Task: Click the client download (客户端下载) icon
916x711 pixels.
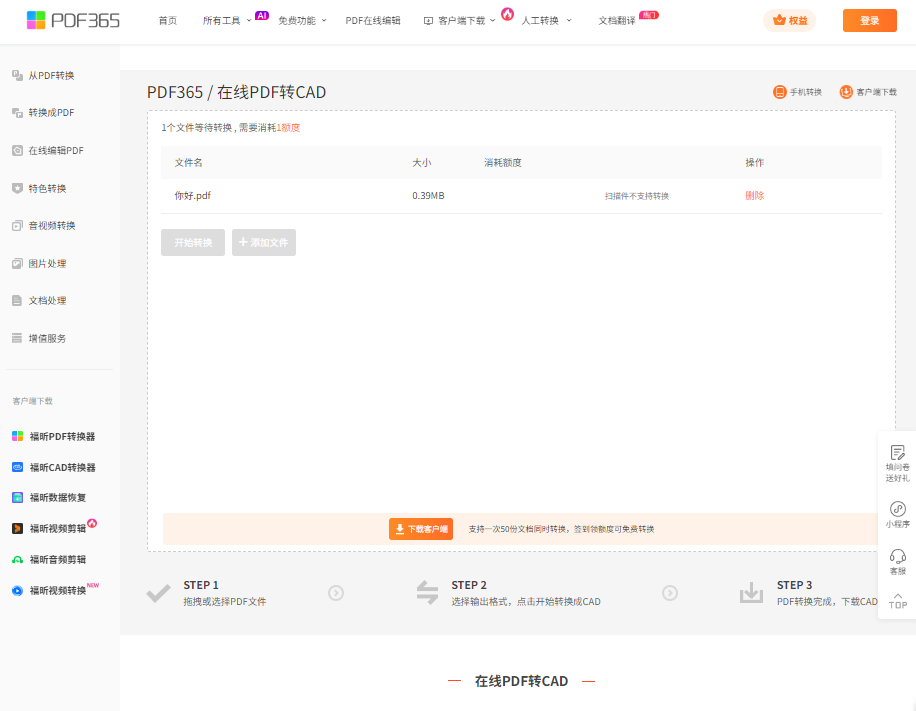Action: pos(846,92)
